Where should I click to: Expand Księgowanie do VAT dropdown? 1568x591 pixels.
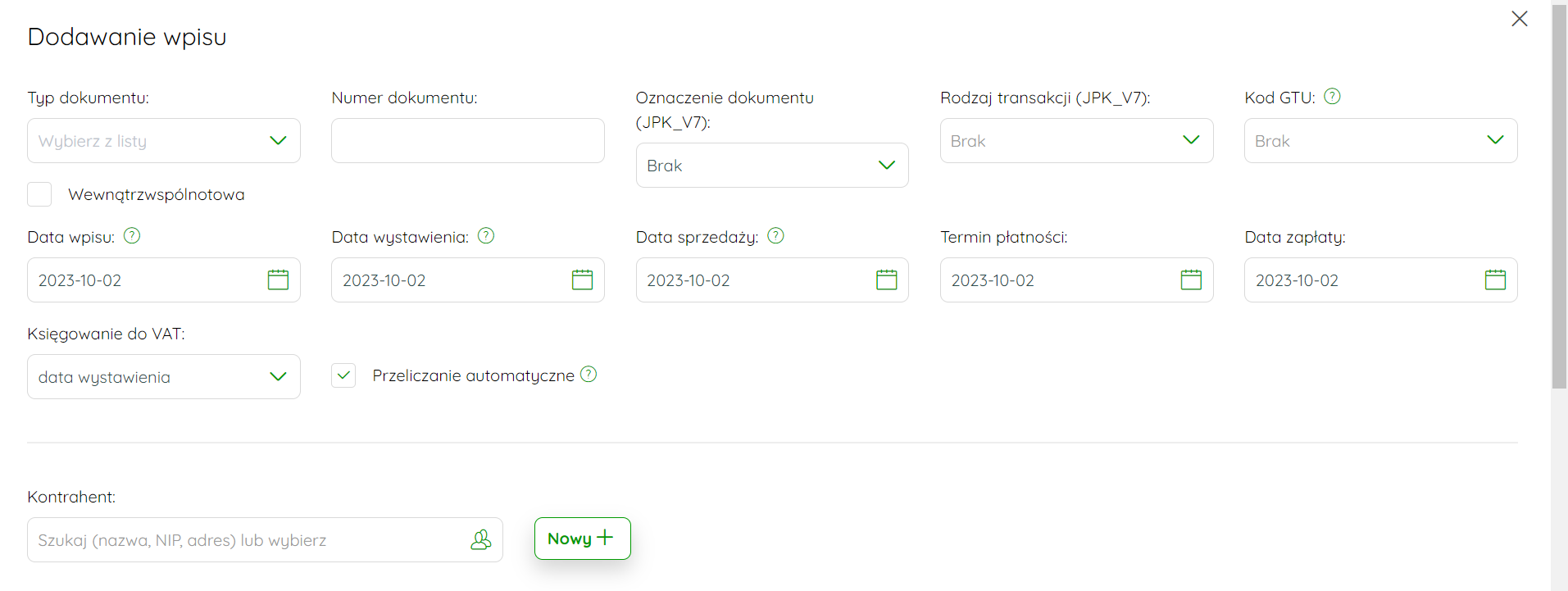click(164, 377)
